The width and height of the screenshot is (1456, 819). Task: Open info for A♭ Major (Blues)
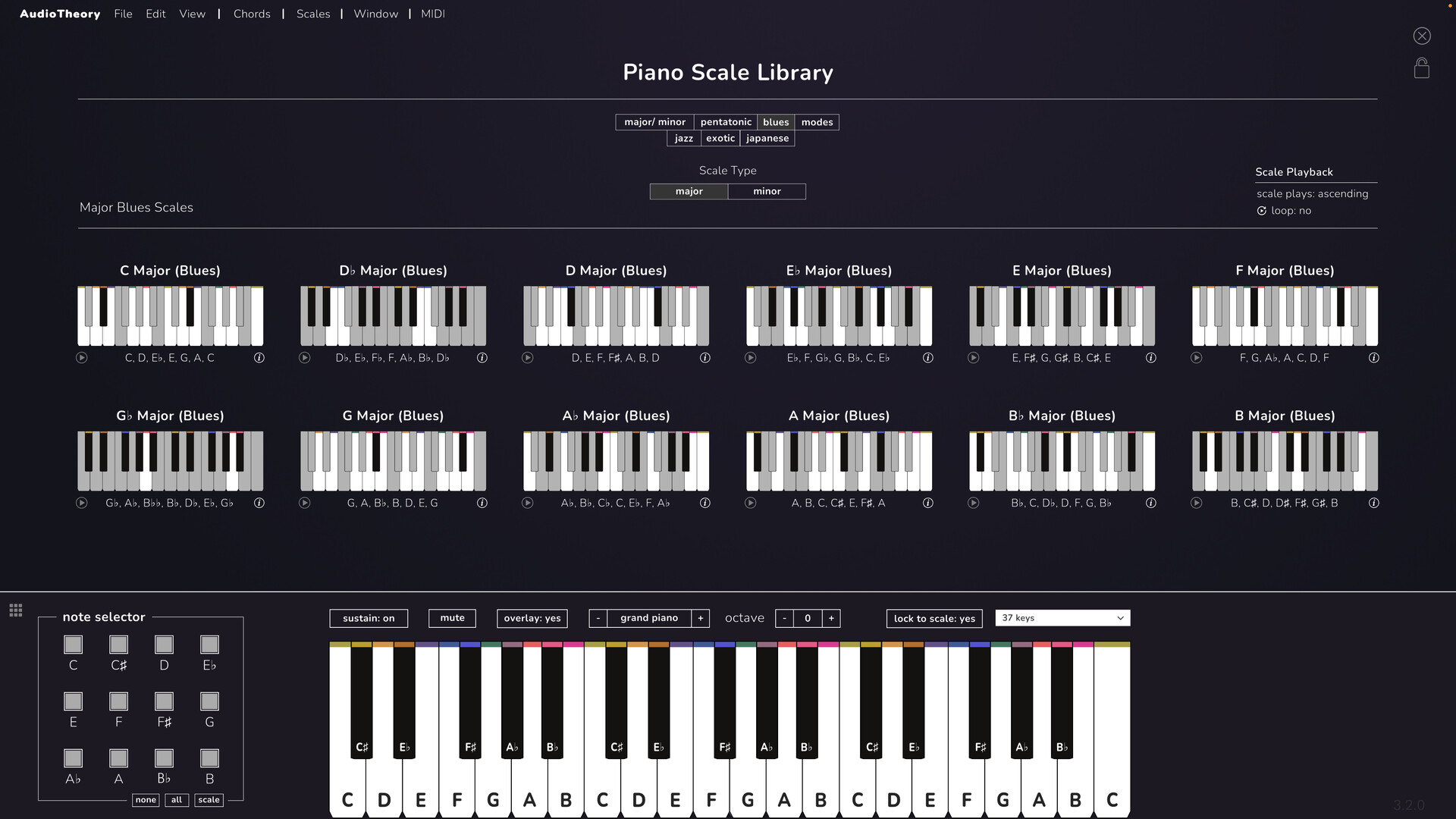click(705, 503)
